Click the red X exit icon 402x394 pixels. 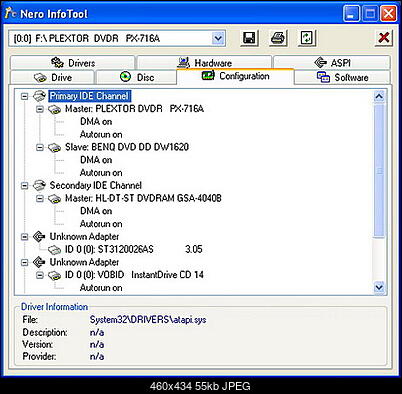[384, 38]
